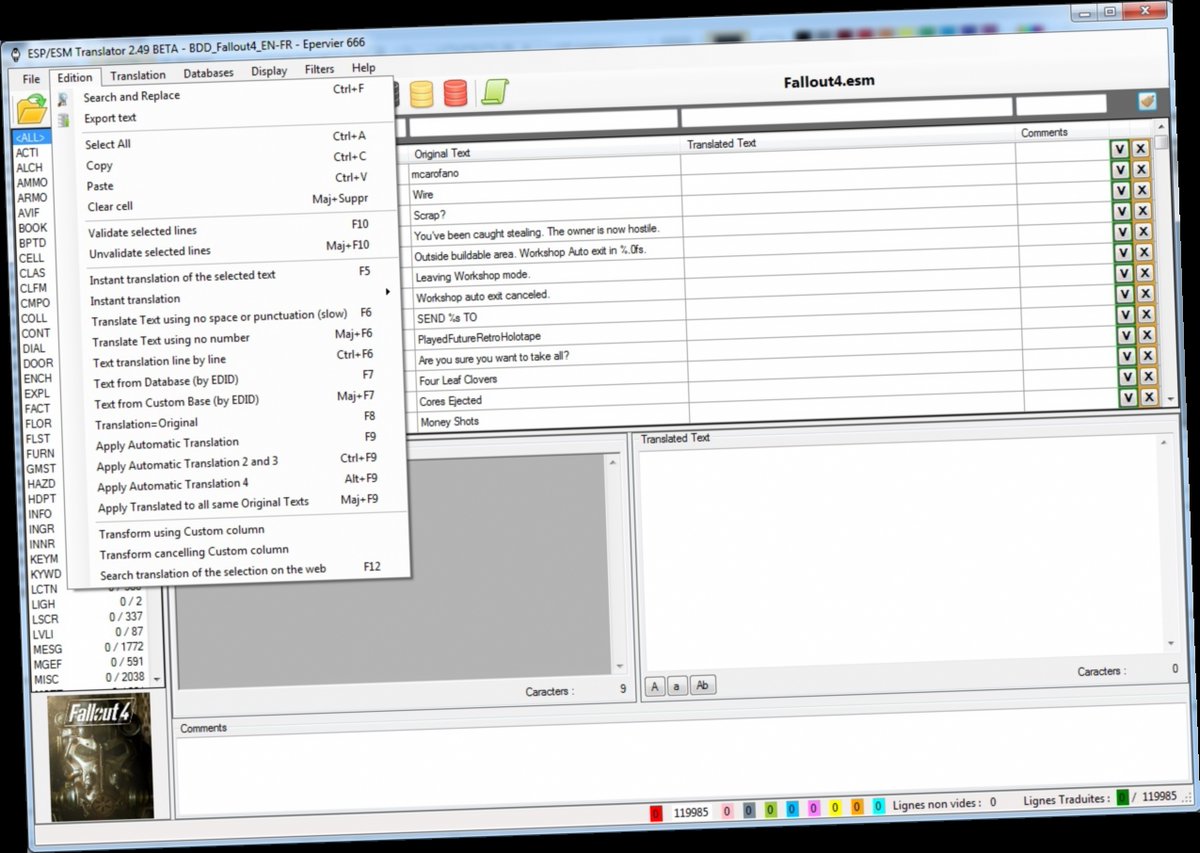Click the red database toolbar icon

click(455, 94)
